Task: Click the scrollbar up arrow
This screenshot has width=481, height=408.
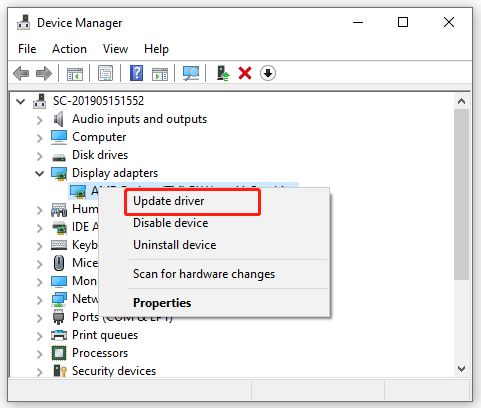Action: click(461, 101)
